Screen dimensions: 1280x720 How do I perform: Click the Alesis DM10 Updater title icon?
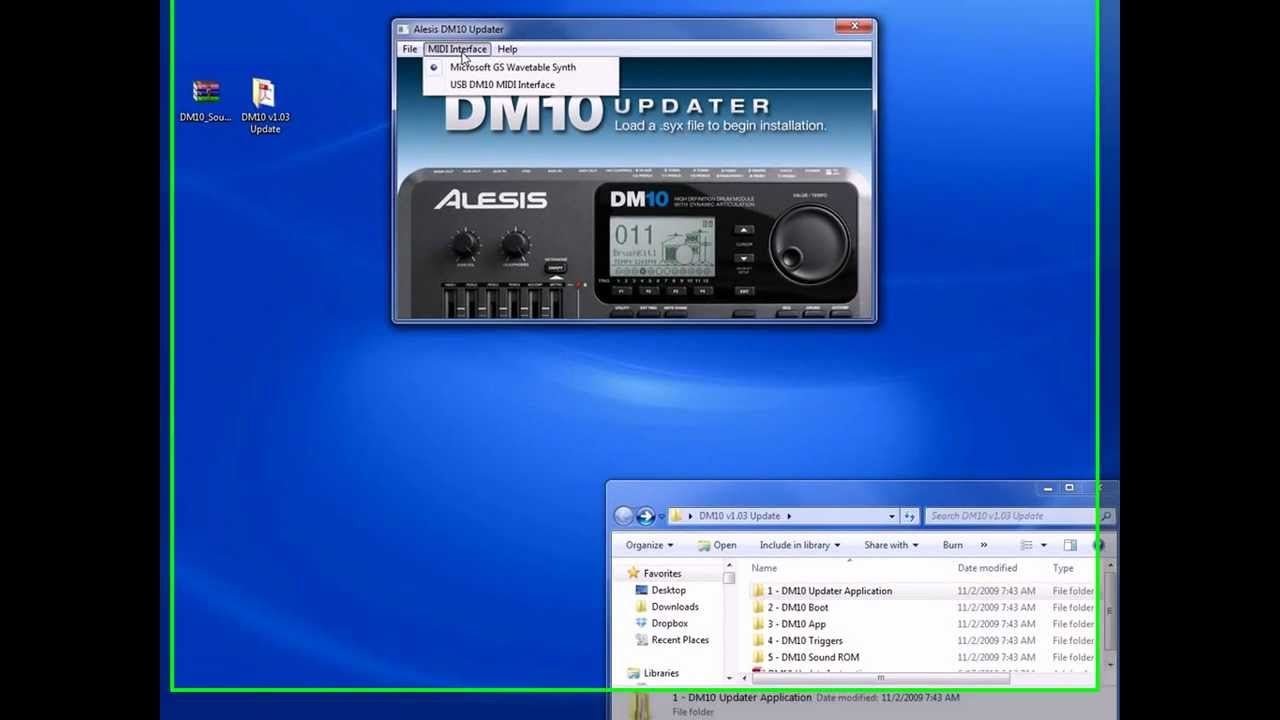pos(402,29)
